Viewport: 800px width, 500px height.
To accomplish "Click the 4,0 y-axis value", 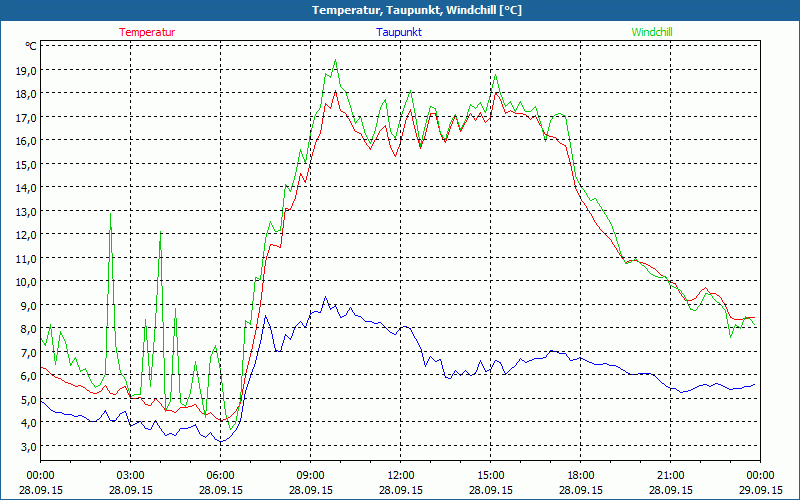I will tap(29, 422).
